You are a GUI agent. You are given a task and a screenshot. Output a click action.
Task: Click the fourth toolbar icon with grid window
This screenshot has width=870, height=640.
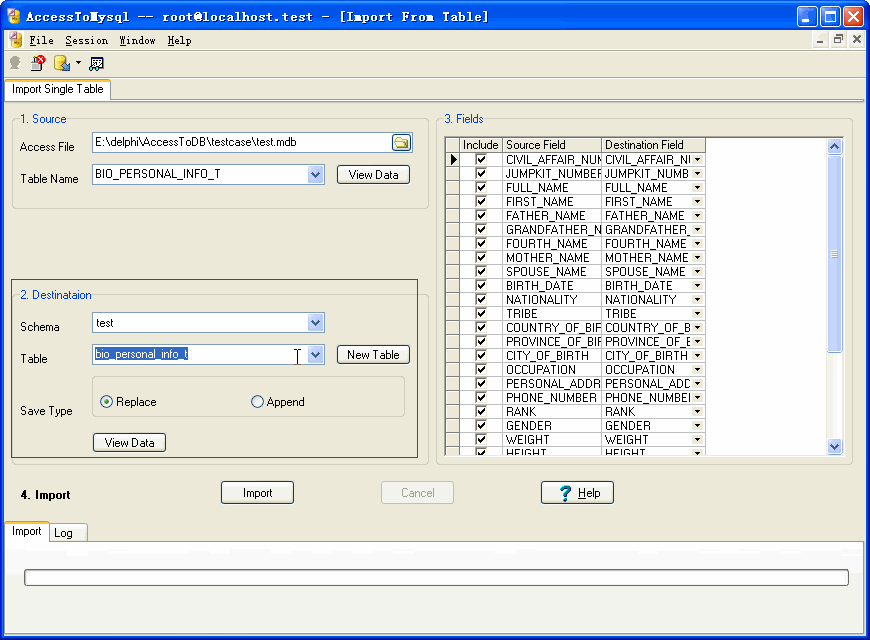click(97, 64)
